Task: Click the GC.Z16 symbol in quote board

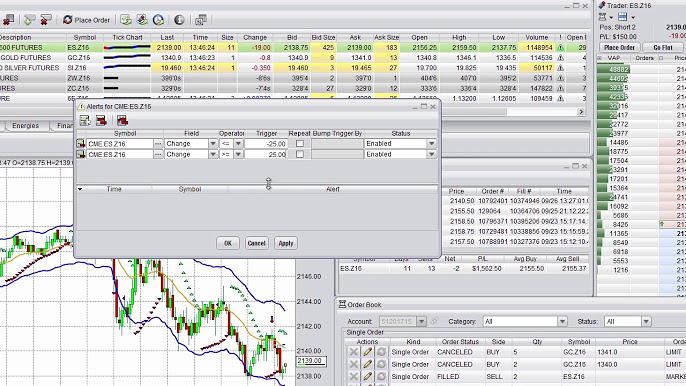Action: click(x=79, y=58)
